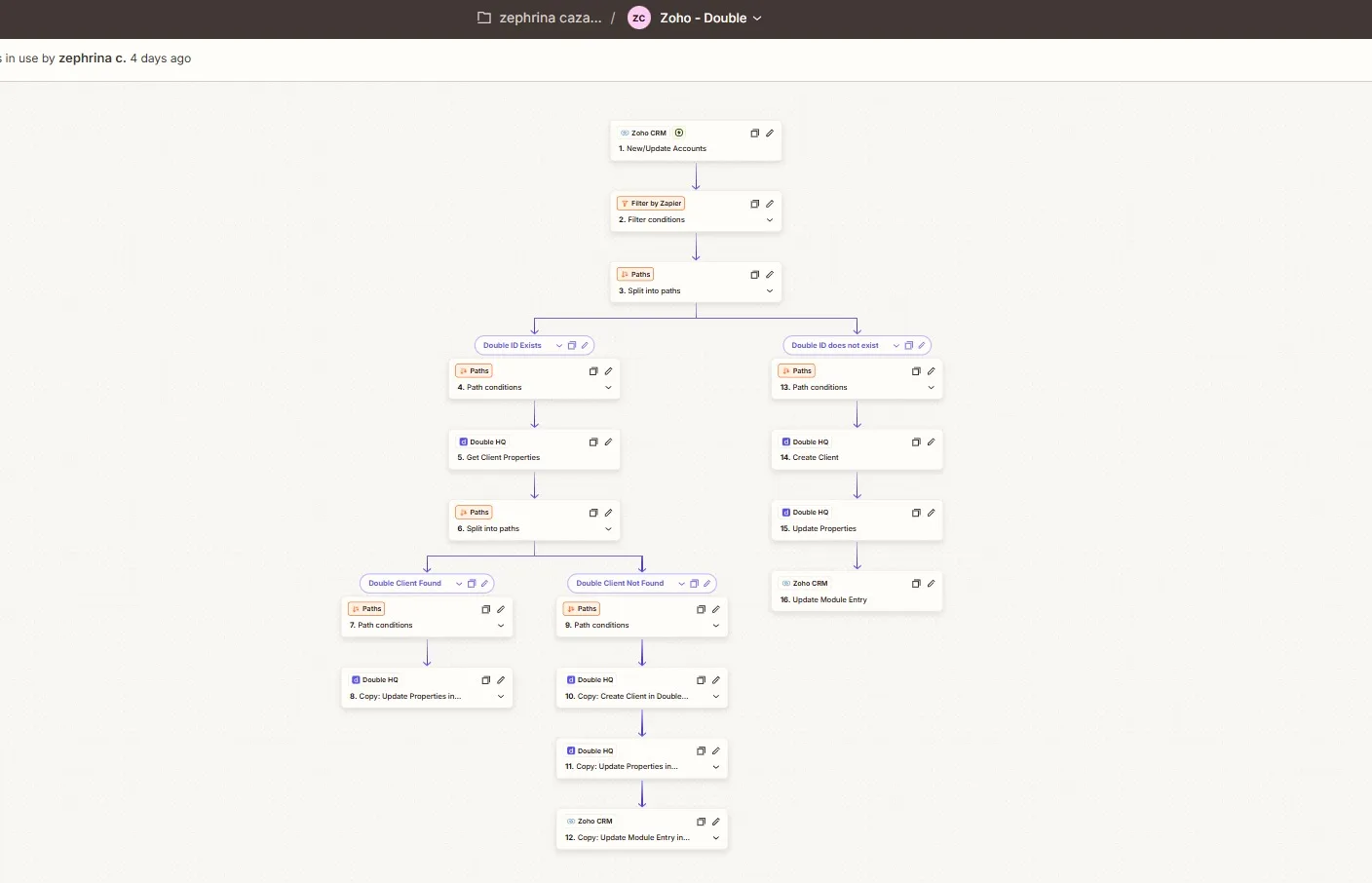Expand step 13 Path conditions chevron
The width and height of the screenshot is (1372, 883).
point(931,388)
